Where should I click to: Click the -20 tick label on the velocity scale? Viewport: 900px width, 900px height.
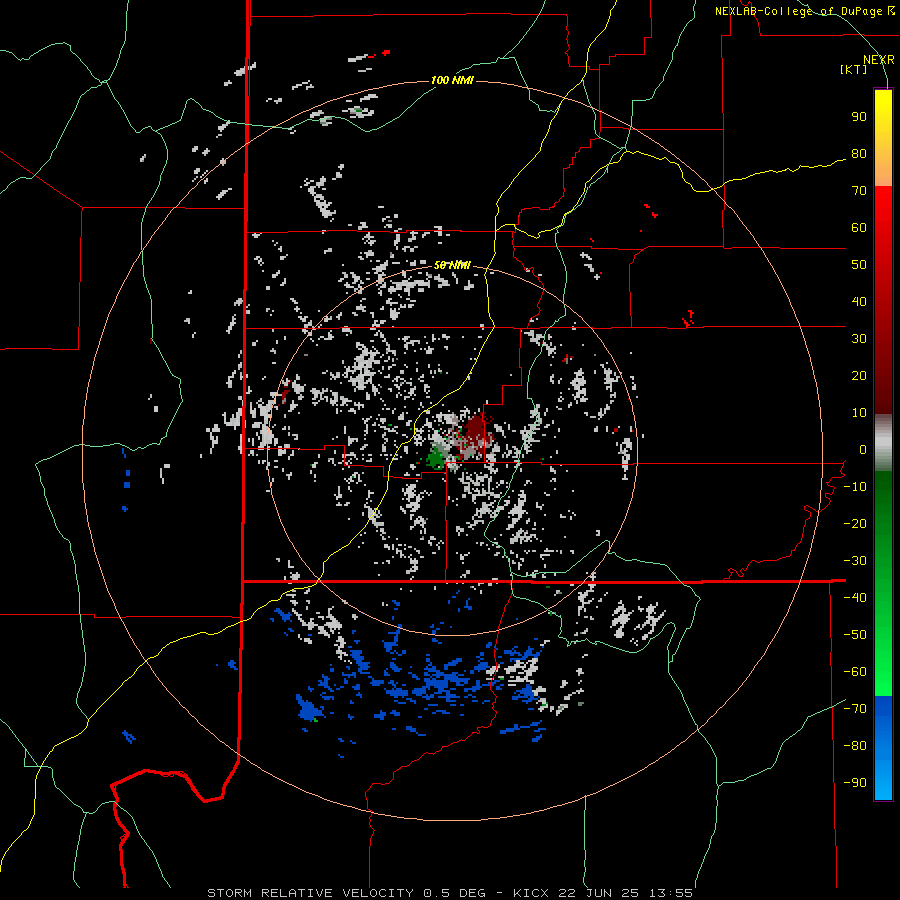(855, 524)
